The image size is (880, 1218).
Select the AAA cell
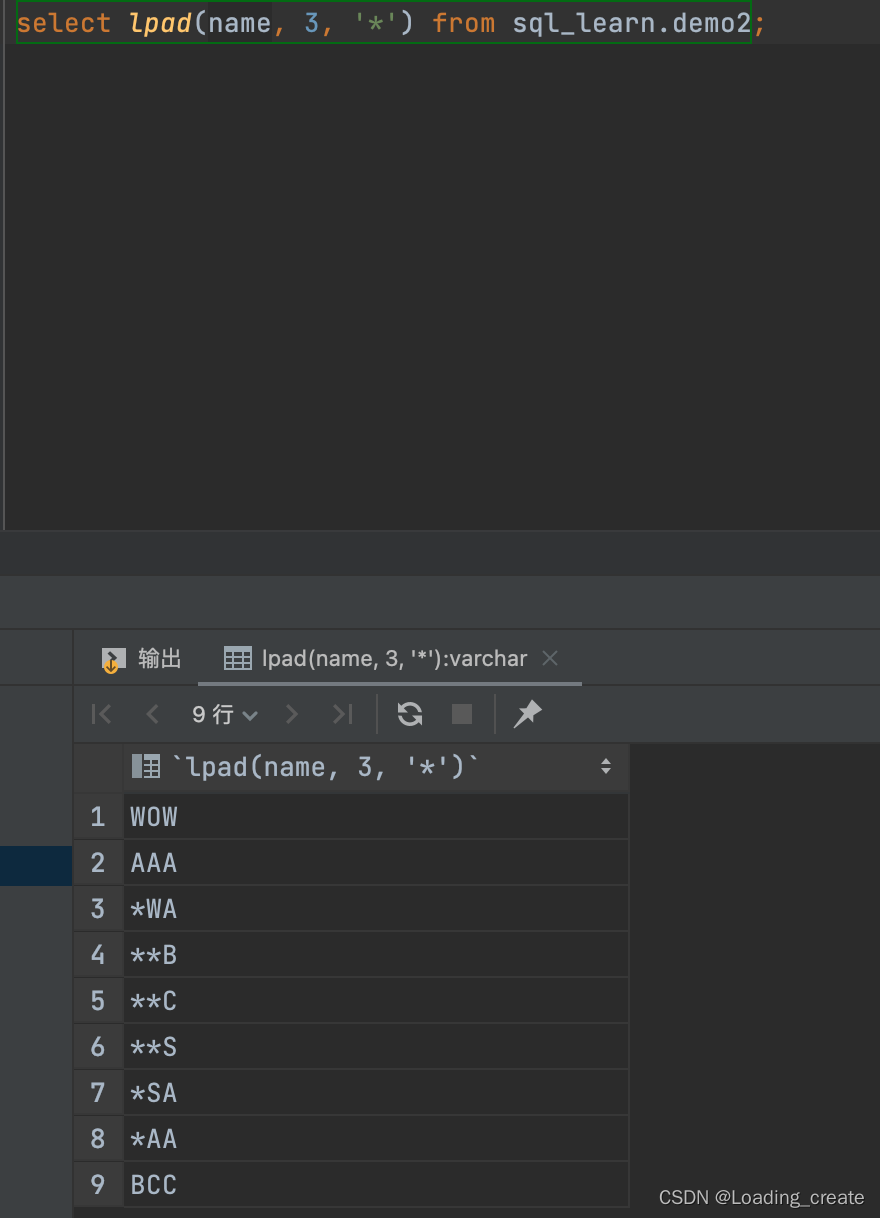376,863
